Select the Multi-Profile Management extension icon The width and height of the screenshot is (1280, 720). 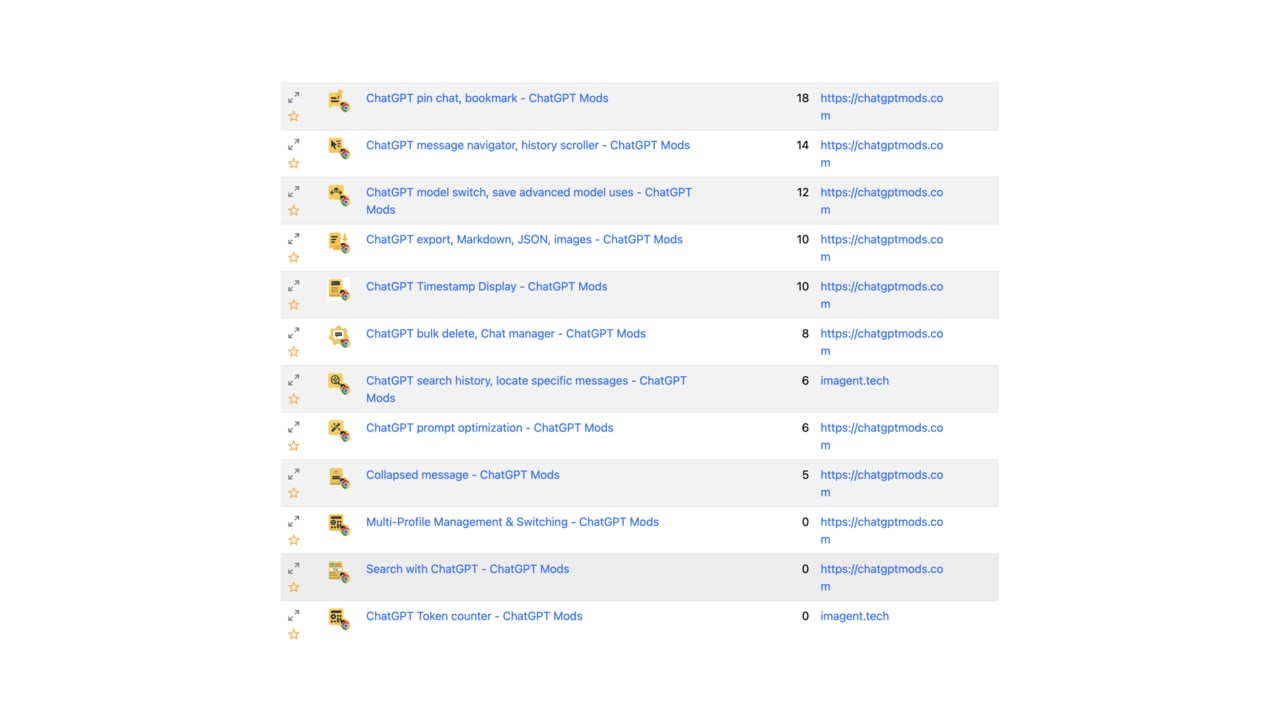coord(339,523)
